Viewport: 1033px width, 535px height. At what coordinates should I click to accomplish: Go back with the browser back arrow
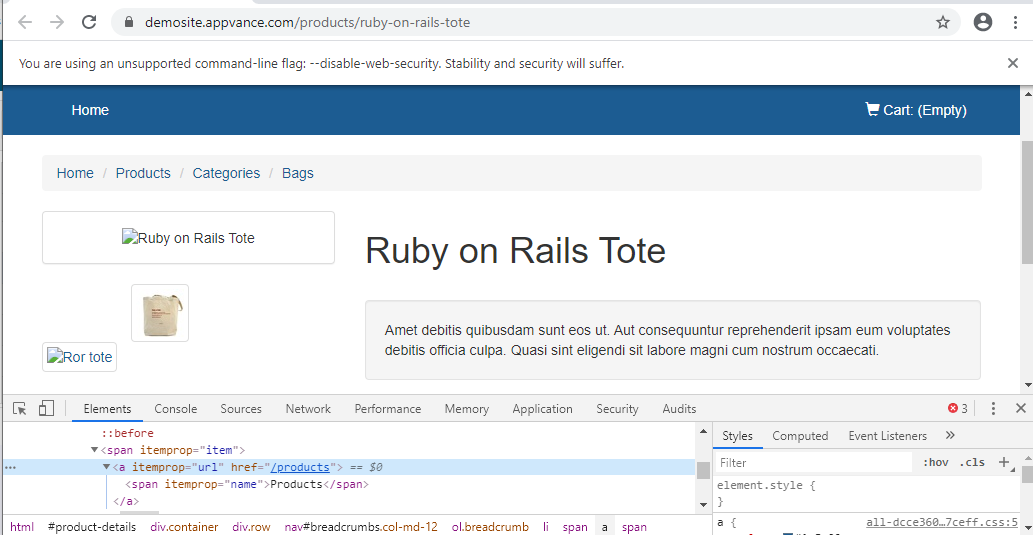pyautogui.click(x=25, y=22)
